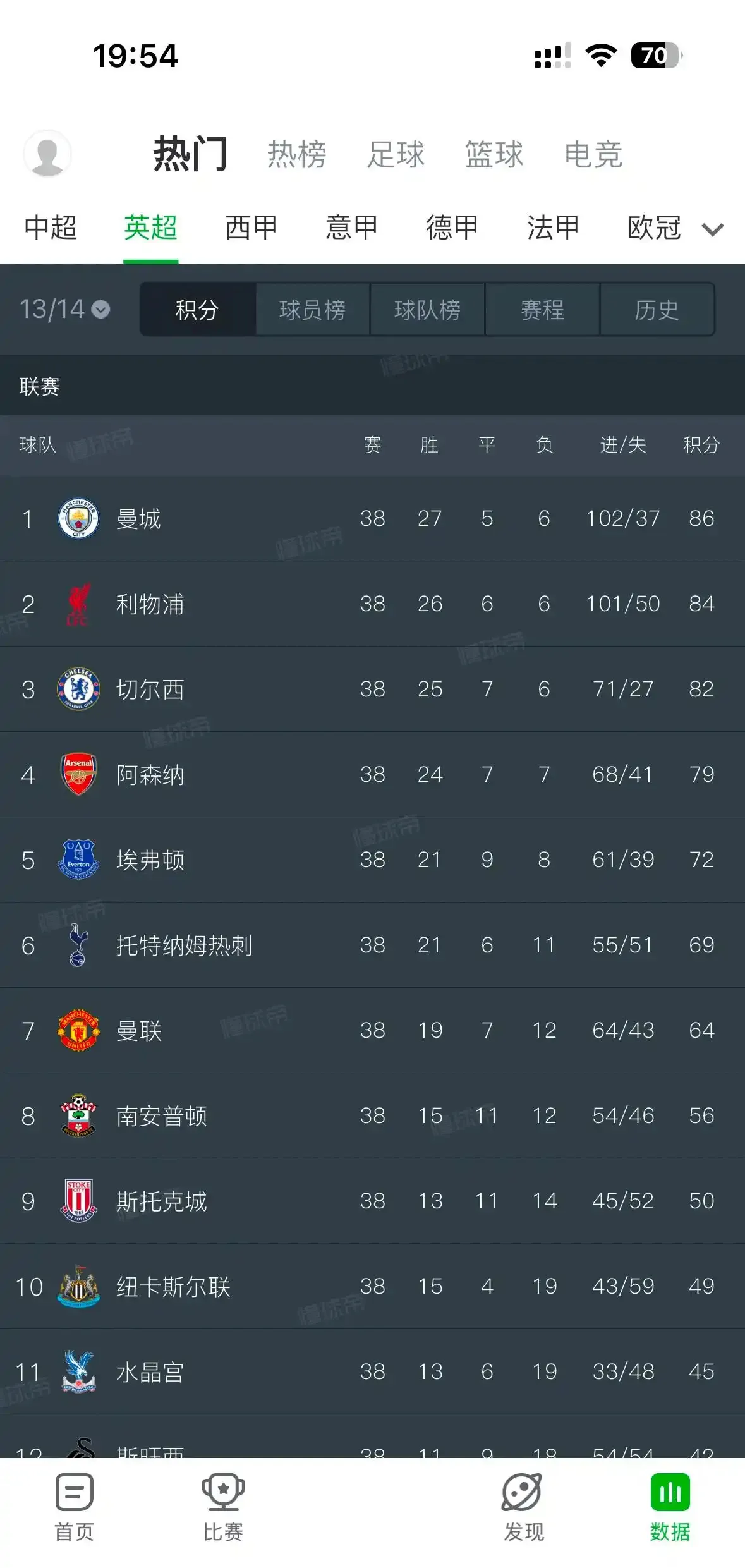This screenshot has width=745, height=1568.
Task: Click the Newcastle United badge
Action: (77, 1286)
